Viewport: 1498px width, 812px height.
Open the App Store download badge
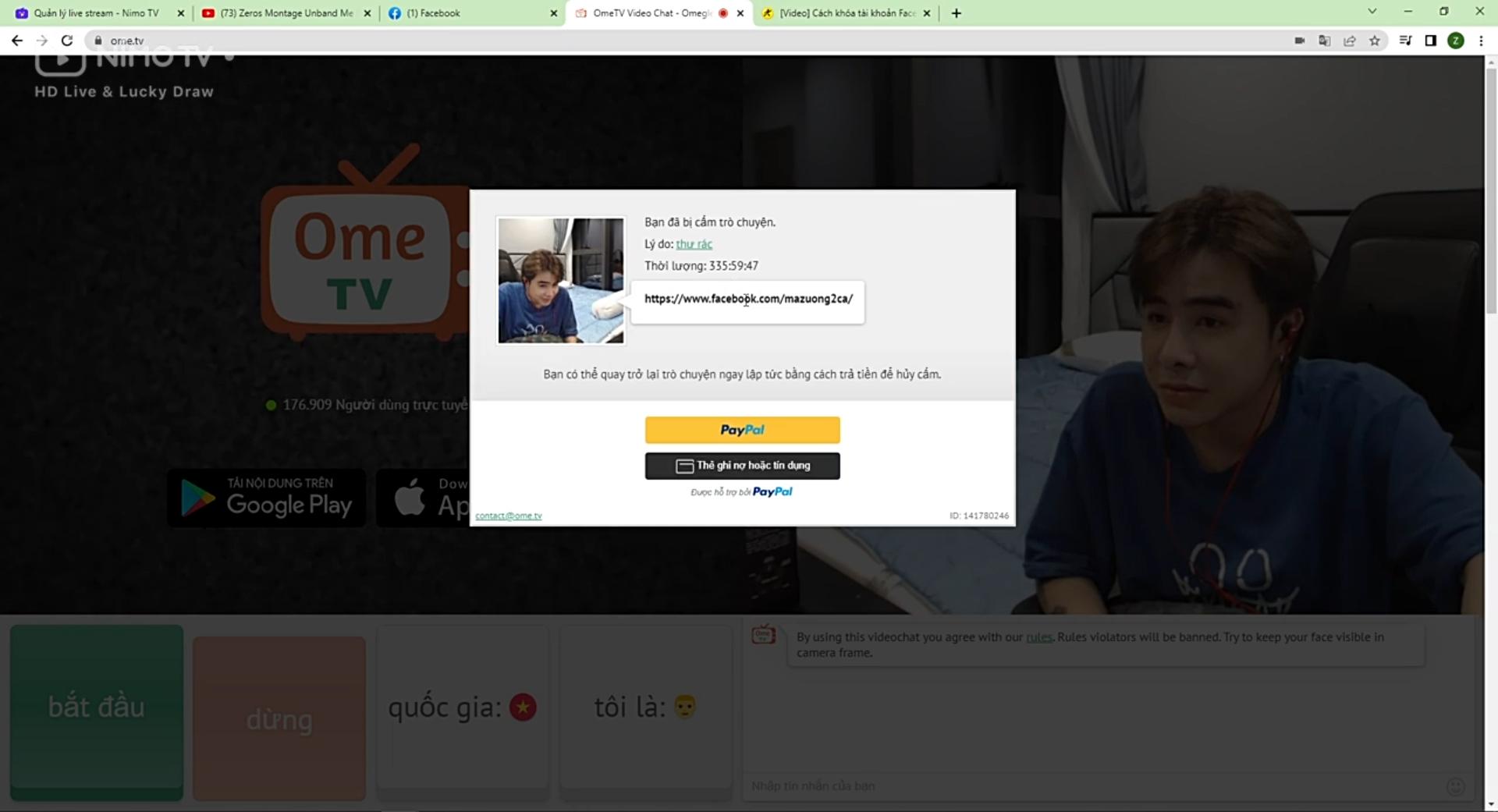point(423,498)
